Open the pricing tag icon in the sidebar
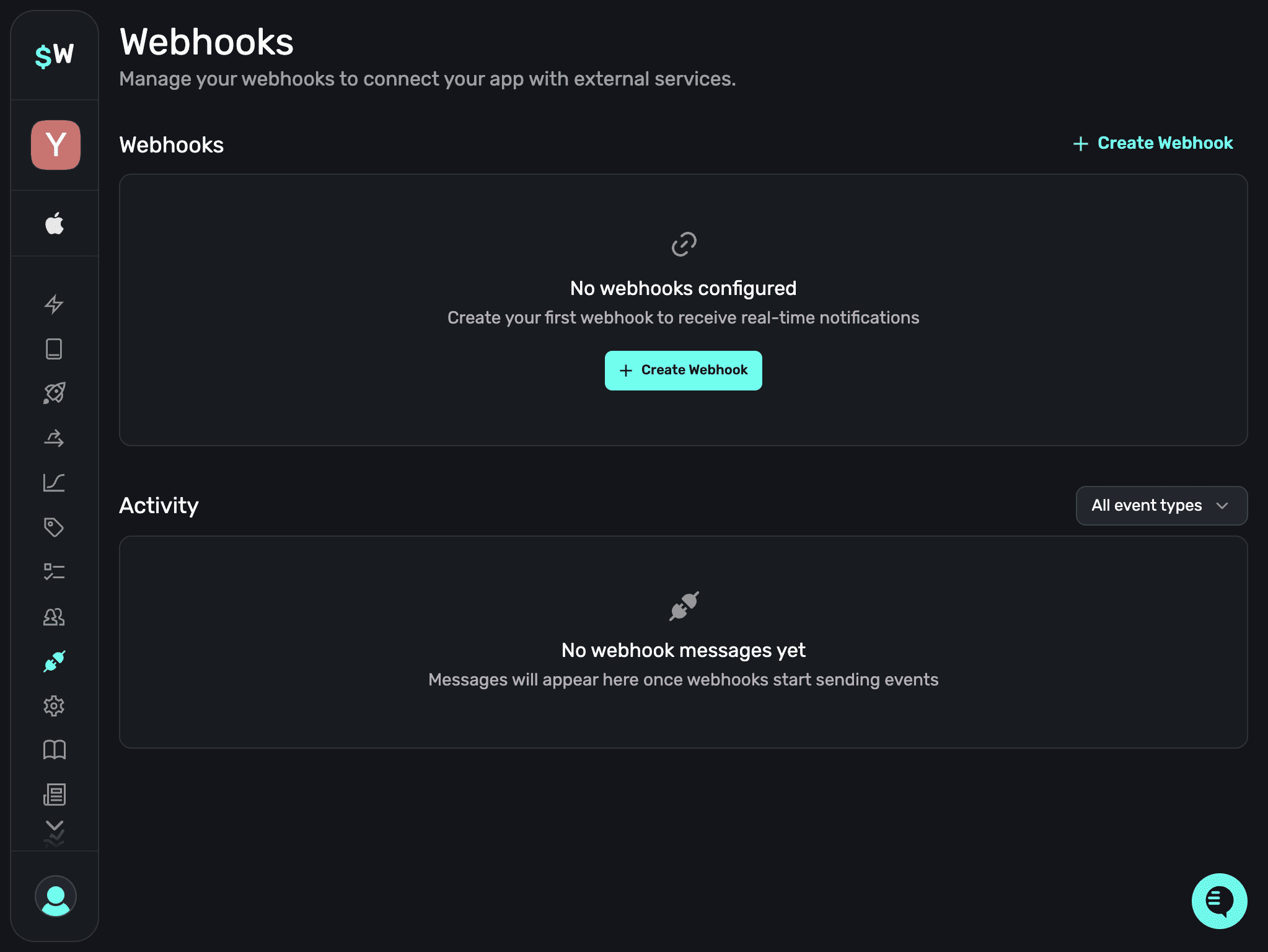Viewport: 1268px width, 952px height. [55, 527]
